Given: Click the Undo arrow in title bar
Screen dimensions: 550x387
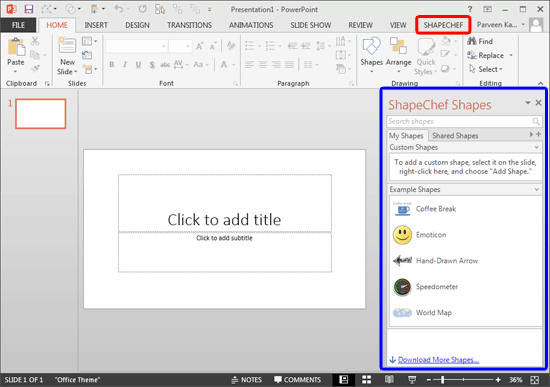Looking at the screenshot, I should 119,9.
